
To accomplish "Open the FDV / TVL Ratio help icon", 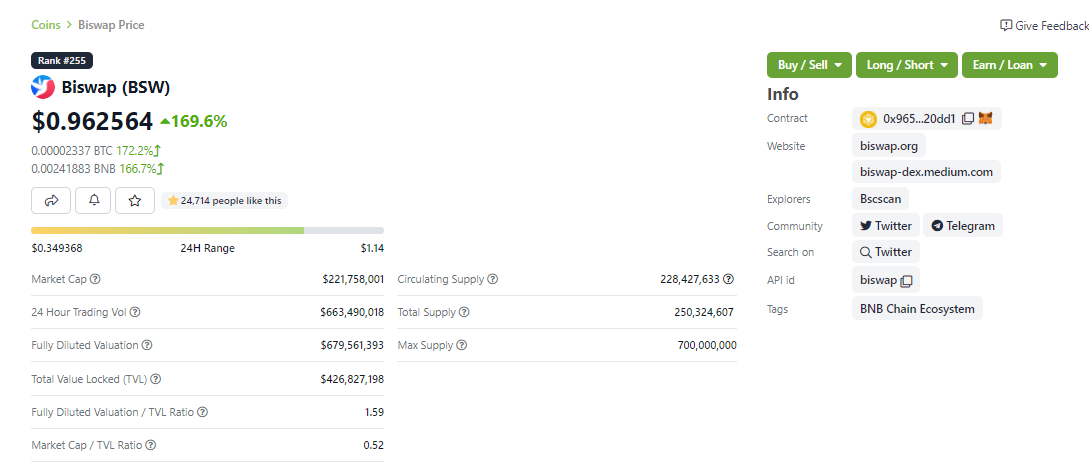I will pyautogui.click(x=202, y=412).
